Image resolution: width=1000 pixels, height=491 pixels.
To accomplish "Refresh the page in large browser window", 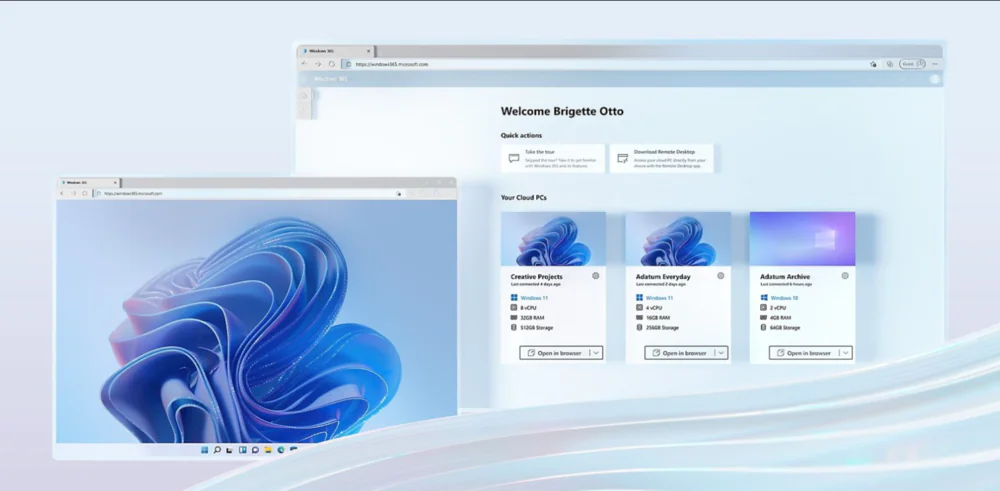I will 332,64.
